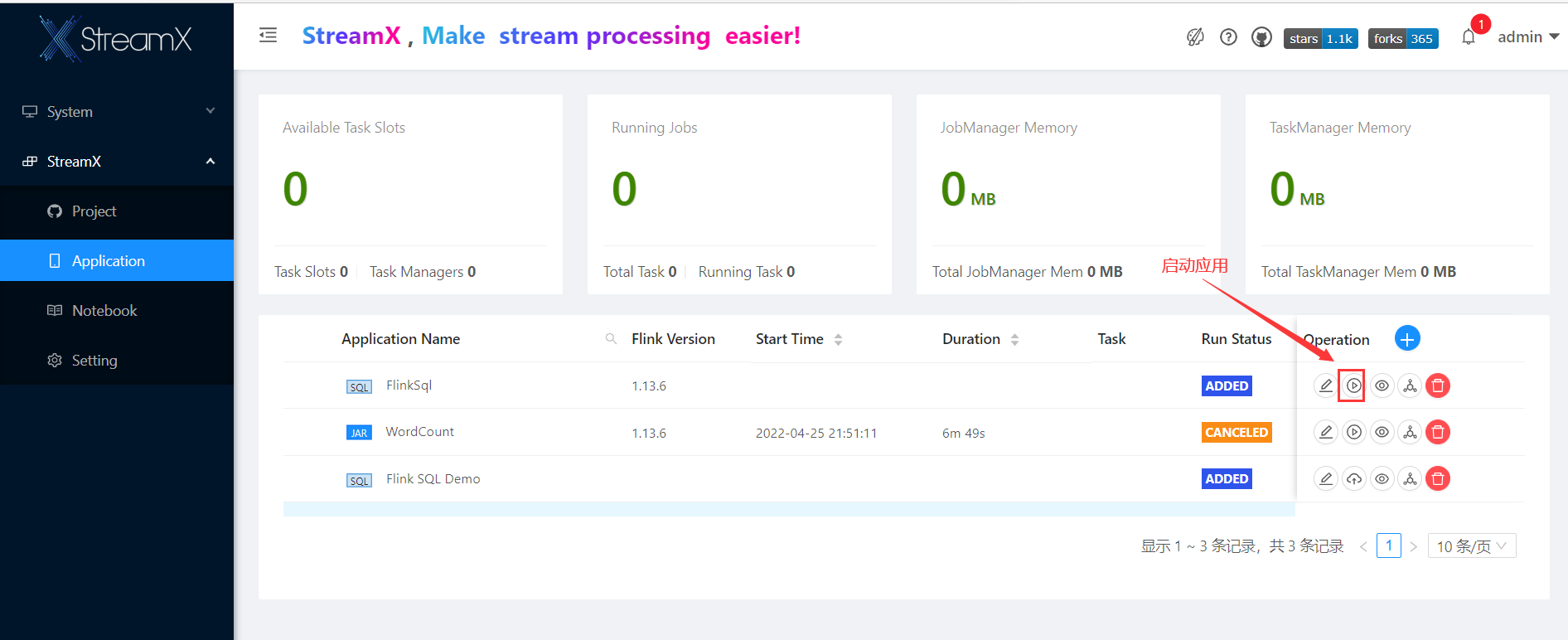Collapse the StreamX menu
1568x640 pixels.
117,161
